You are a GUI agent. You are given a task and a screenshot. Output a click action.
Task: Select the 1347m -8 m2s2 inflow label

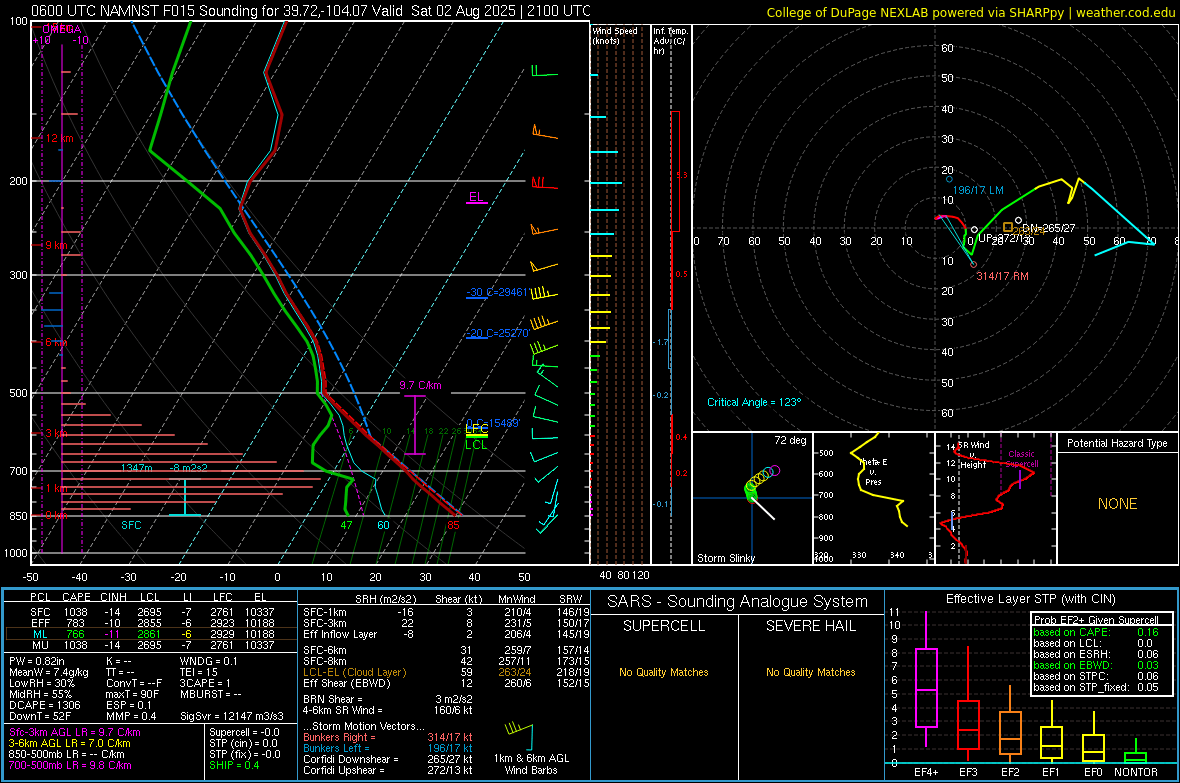164,468
